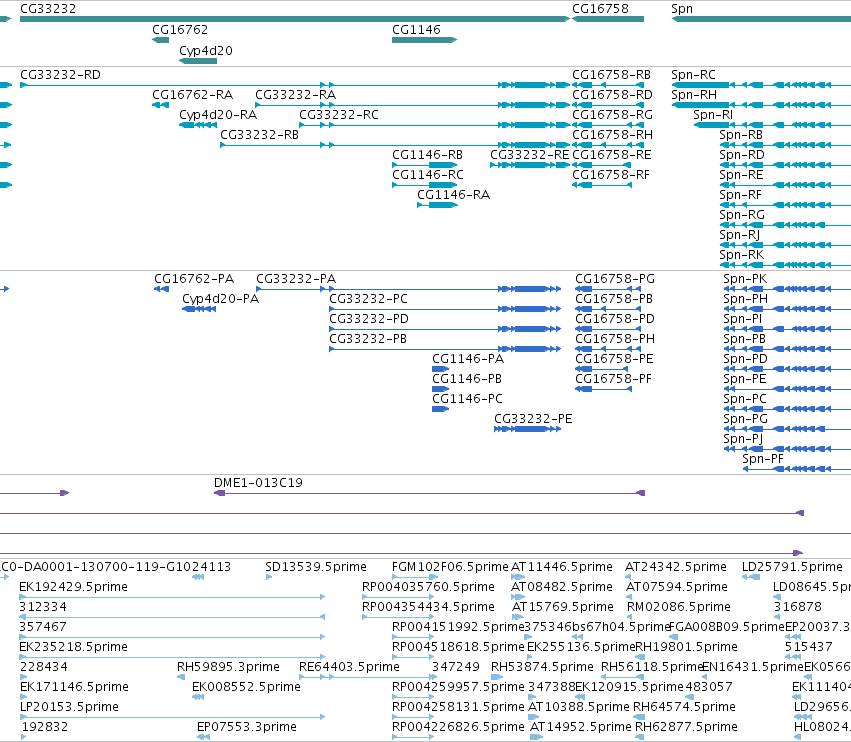Select the Spn gene label
The width and height of the screenshot is (851, 742).
(682, 9)
